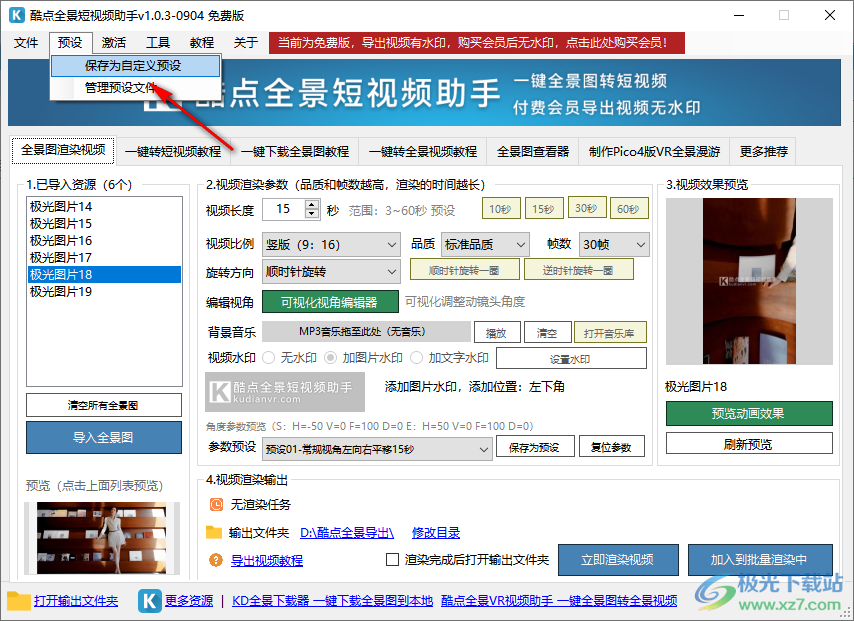Click the yellow folder icon beside 输出文件夹
854x621 pixels.
coord(213,533)
